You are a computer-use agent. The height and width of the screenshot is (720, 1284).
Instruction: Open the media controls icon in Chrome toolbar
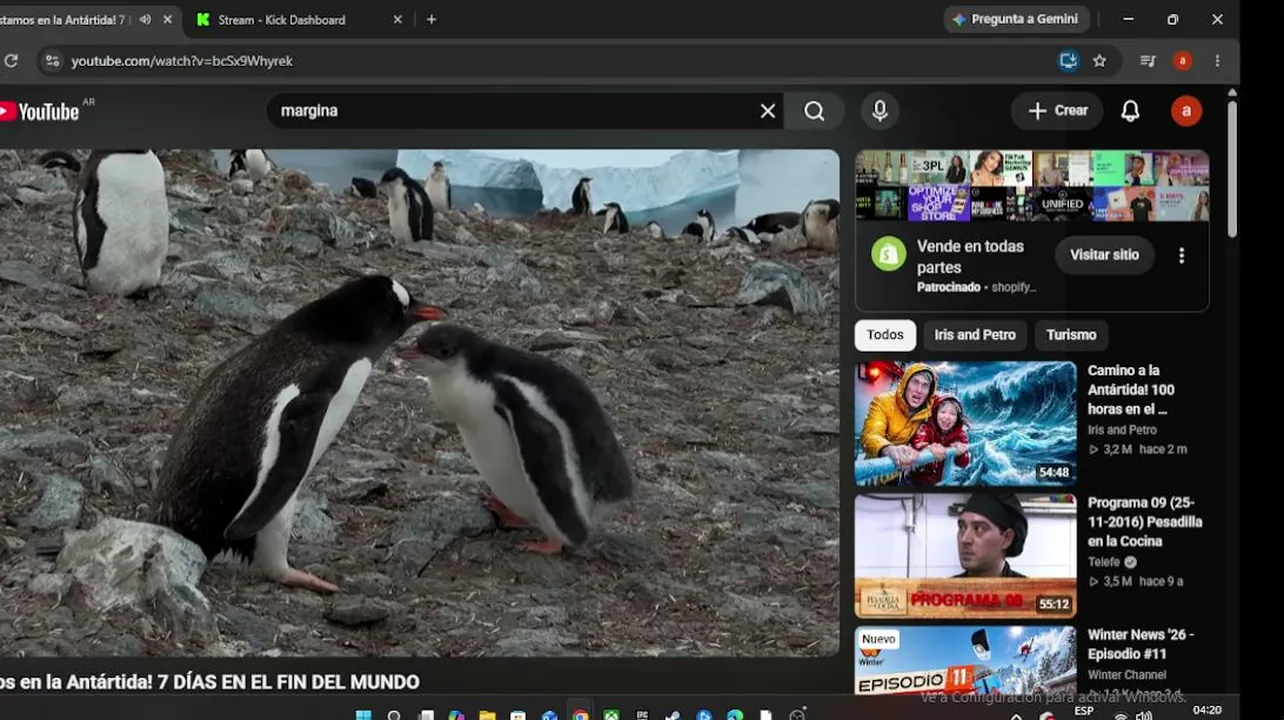1147,61
